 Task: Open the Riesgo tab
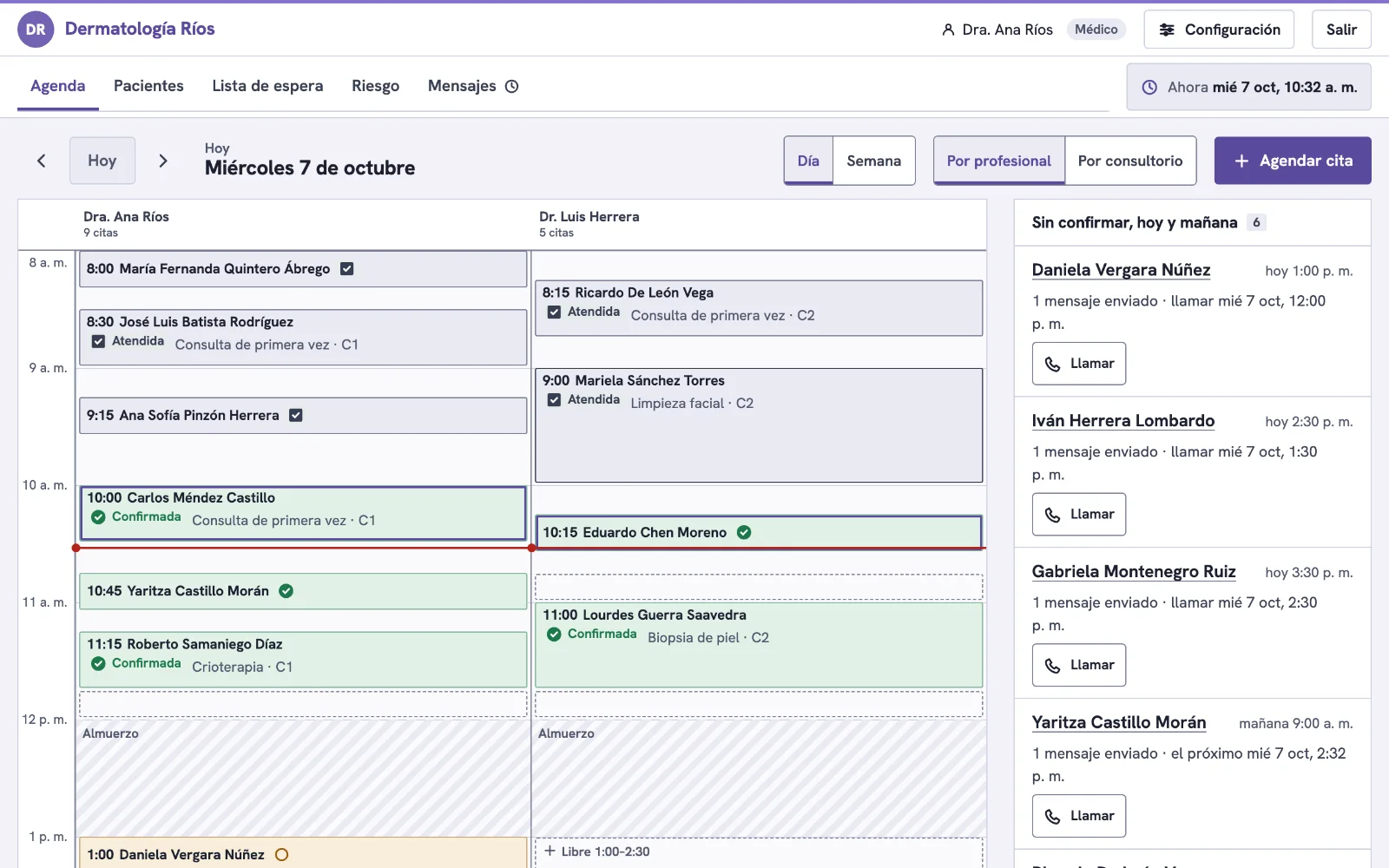coord(375,86)
